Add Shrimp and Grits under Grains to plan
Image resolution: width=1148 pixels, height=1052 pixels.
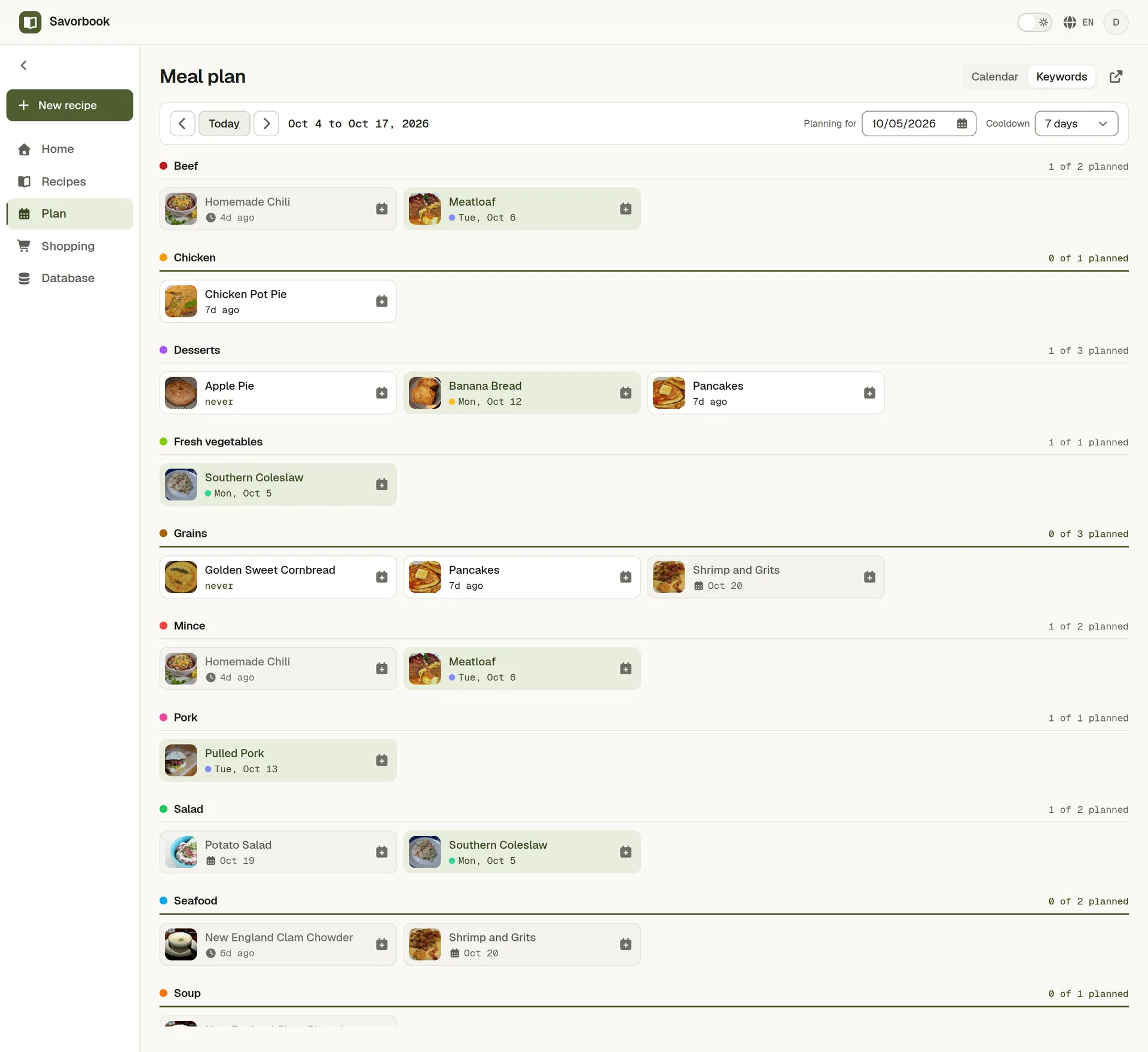[869, 577]
